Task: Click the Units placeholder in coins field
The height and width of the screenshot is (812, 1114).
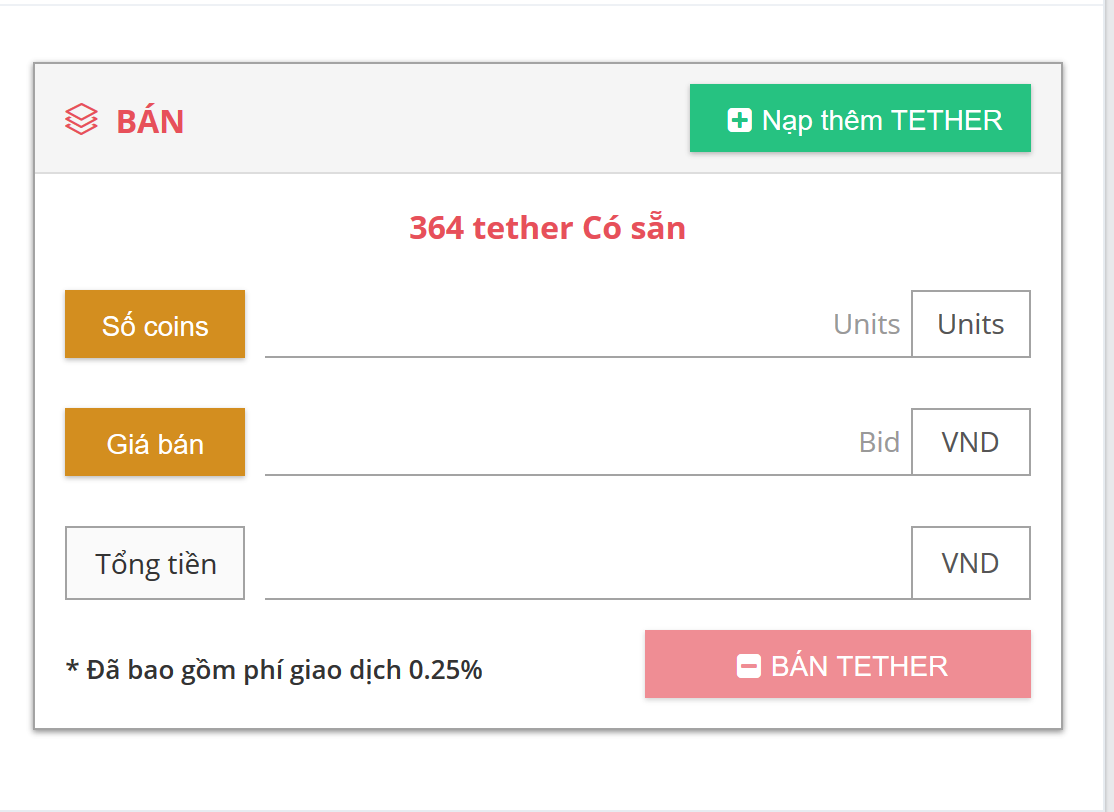Action: coord(866,325)
